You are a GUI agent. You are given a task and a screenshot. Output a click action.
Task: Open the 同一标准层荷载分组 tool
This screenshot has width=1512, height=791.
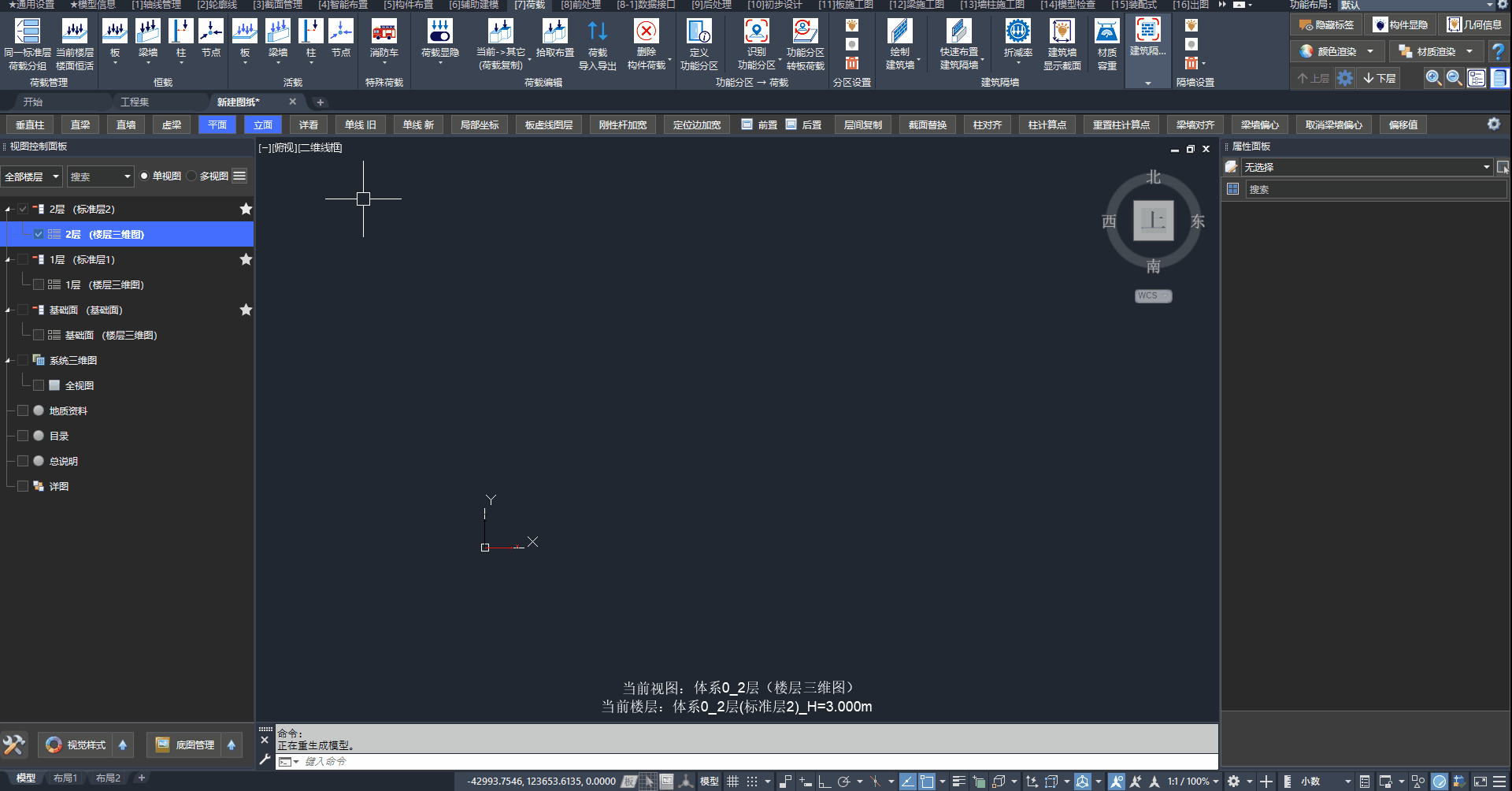coord(28,44)
